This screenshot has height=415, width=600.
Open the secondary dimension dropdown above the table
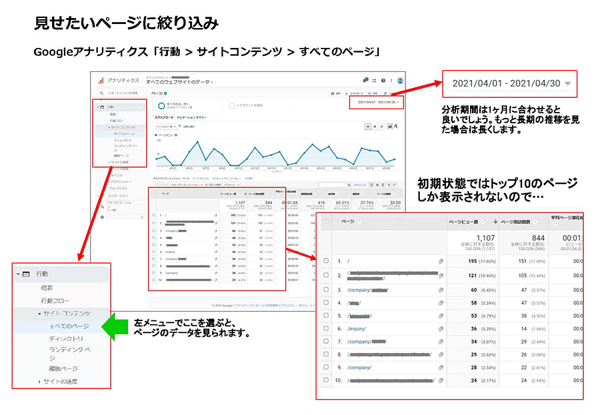(187, 184)
